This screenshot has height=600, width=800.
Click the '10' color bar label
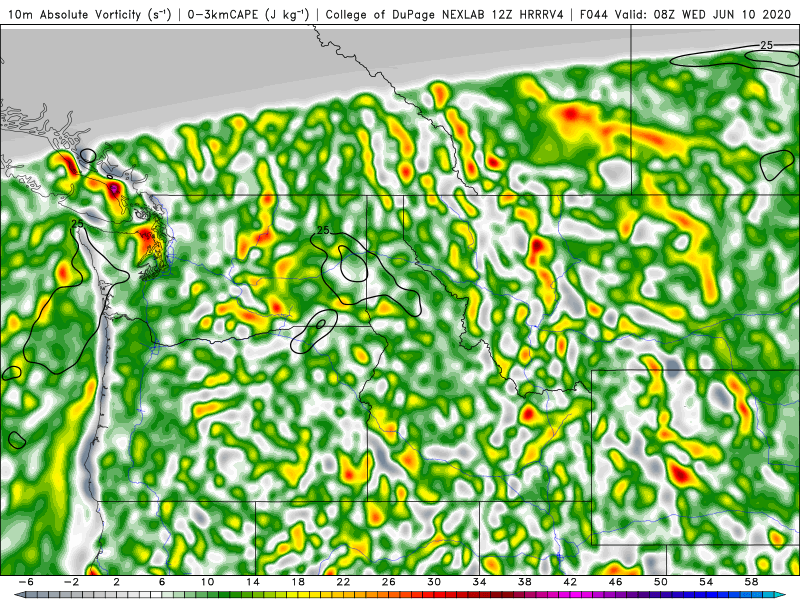[207, 582]
